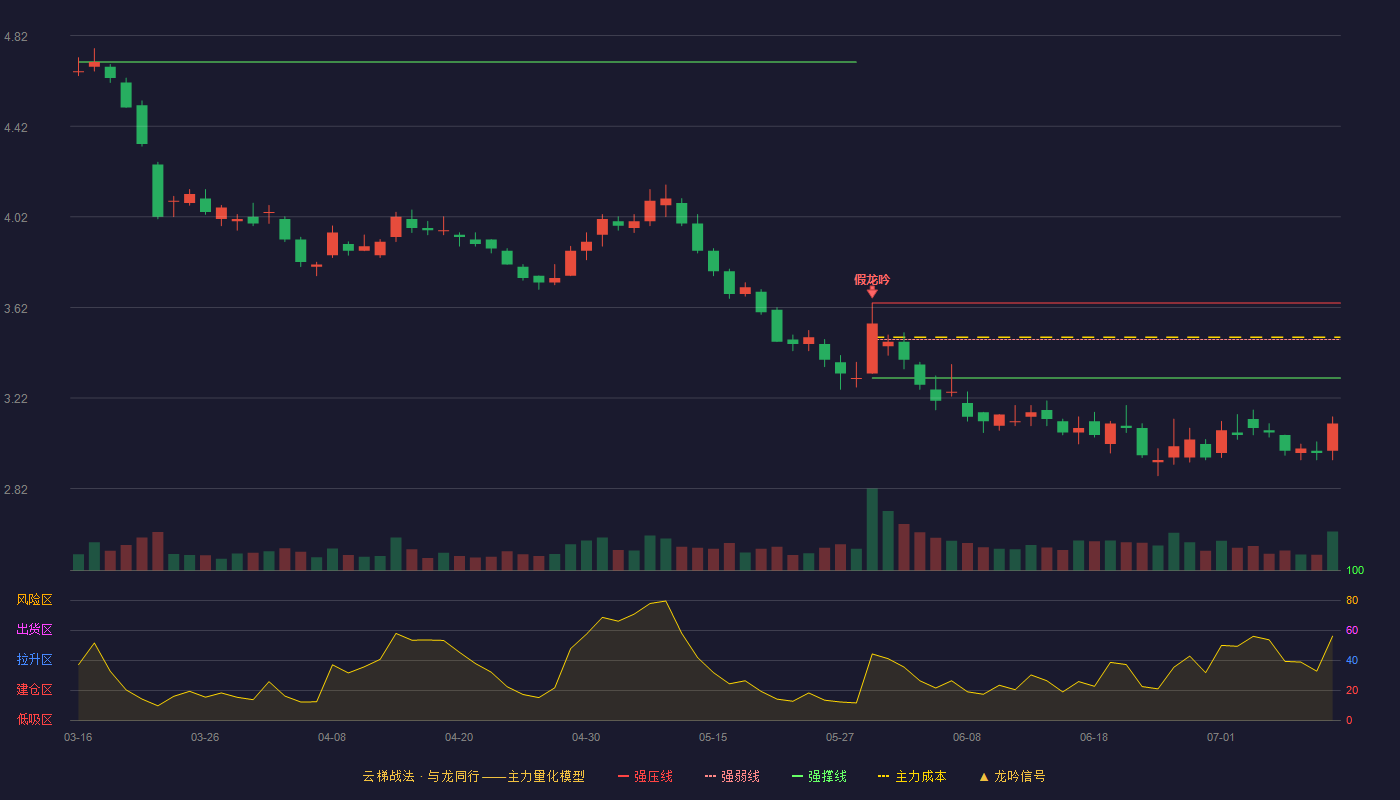
Task: Select the green support line below the 假龙吟 candle
Action: 1106,378
